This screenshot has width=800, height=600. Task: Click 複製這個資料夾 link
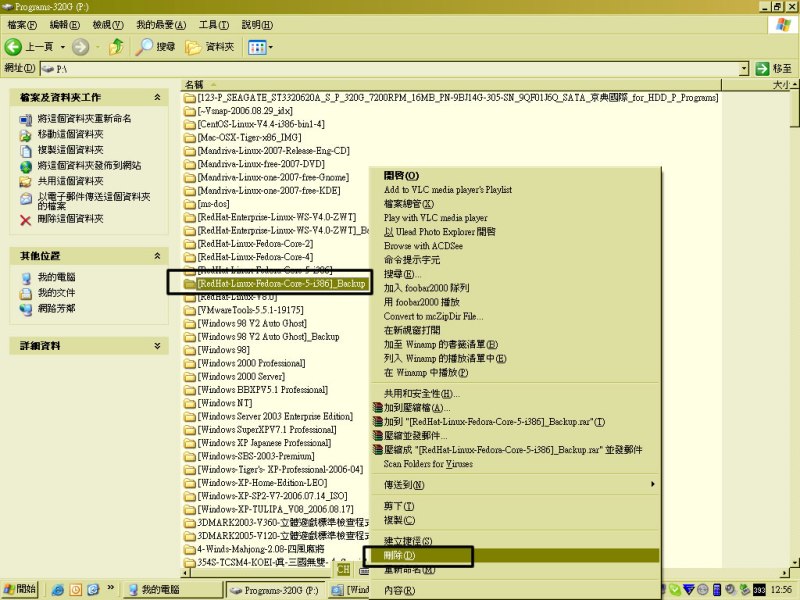tap(70, 150)
